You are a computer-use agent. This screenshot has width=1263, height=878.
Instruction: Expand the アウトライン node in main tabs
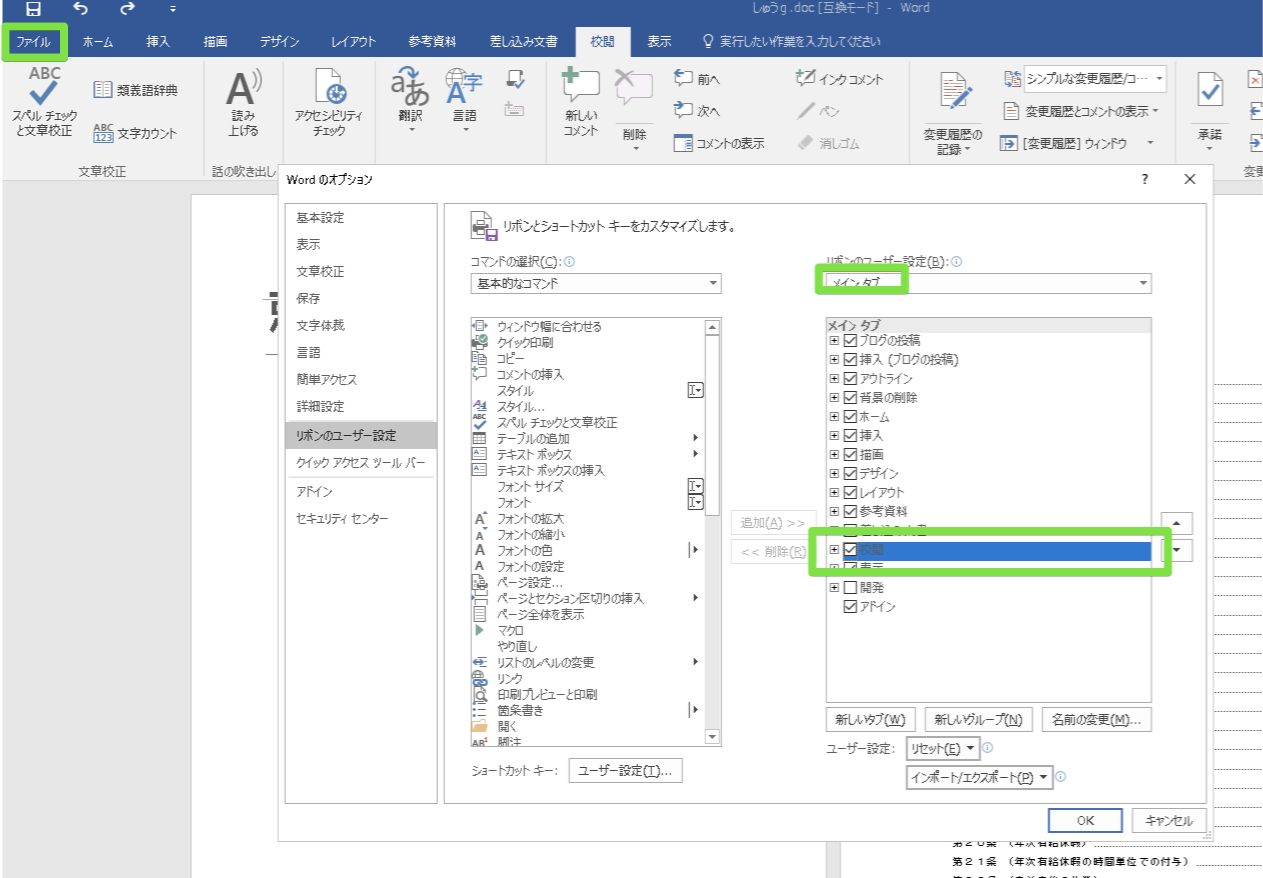coord(834,379)
